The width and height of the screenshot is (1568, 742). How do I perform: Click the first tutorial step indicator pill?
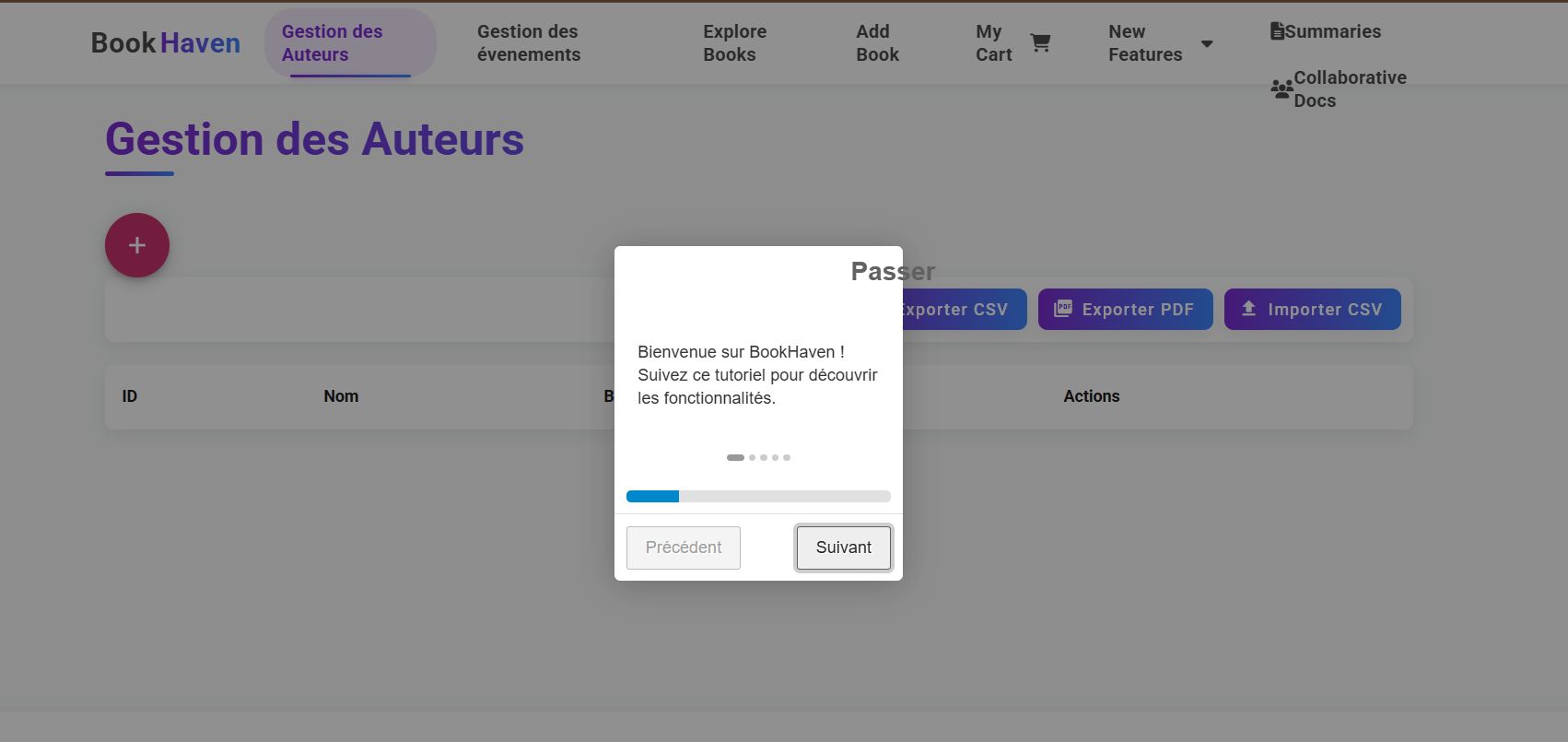735,457
